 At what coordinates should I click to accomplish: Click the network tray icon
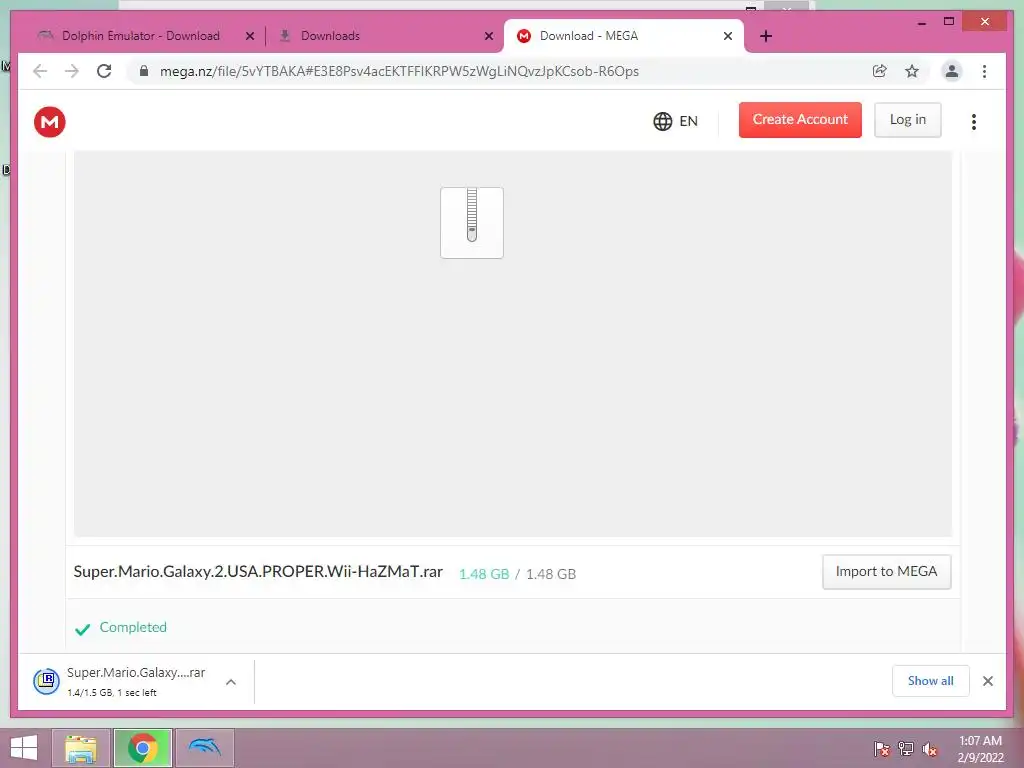pos(906,749)
